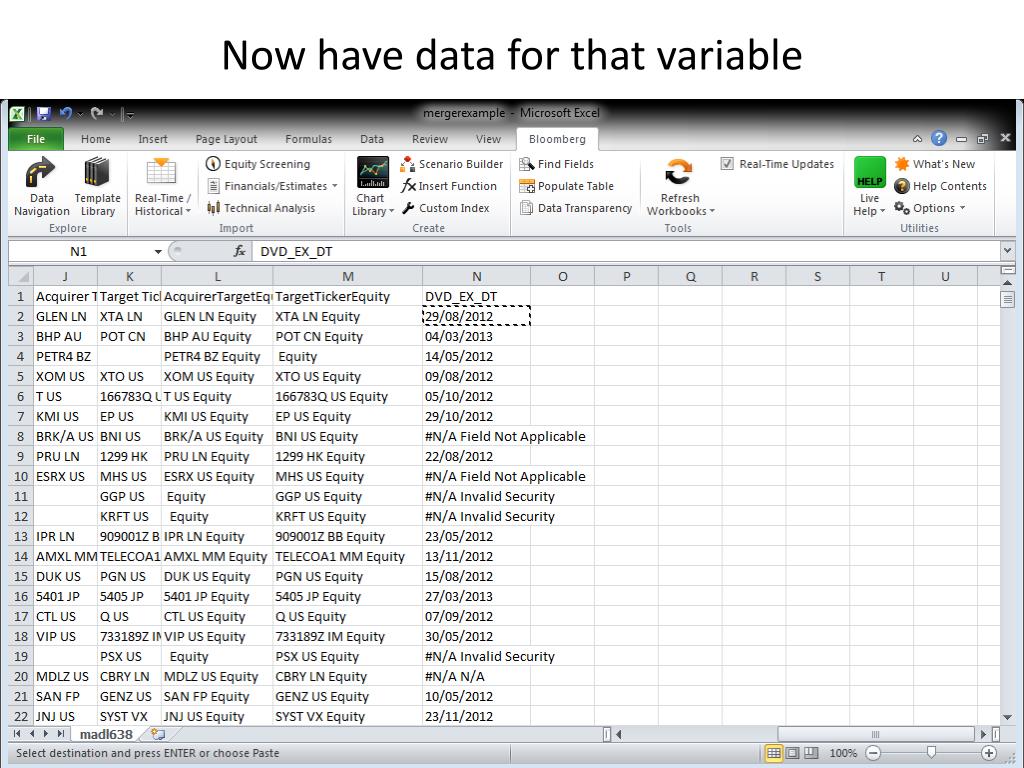Select cell 'TELECOA1 MM Equity'
Image resolution: width=1024 pixels, height=768 pixels.
point(347,556)
